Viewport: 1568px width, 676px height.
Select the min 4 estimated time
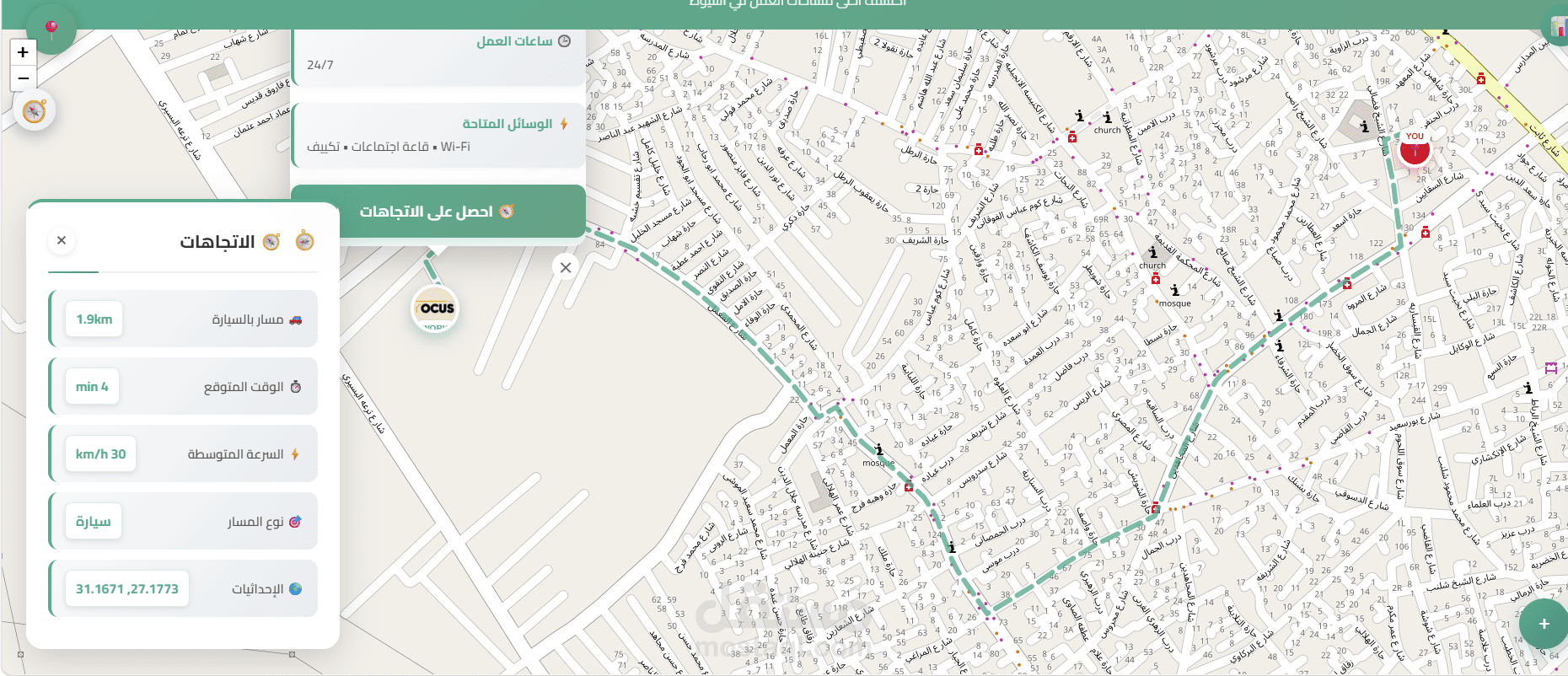click(x=92, y=387)
